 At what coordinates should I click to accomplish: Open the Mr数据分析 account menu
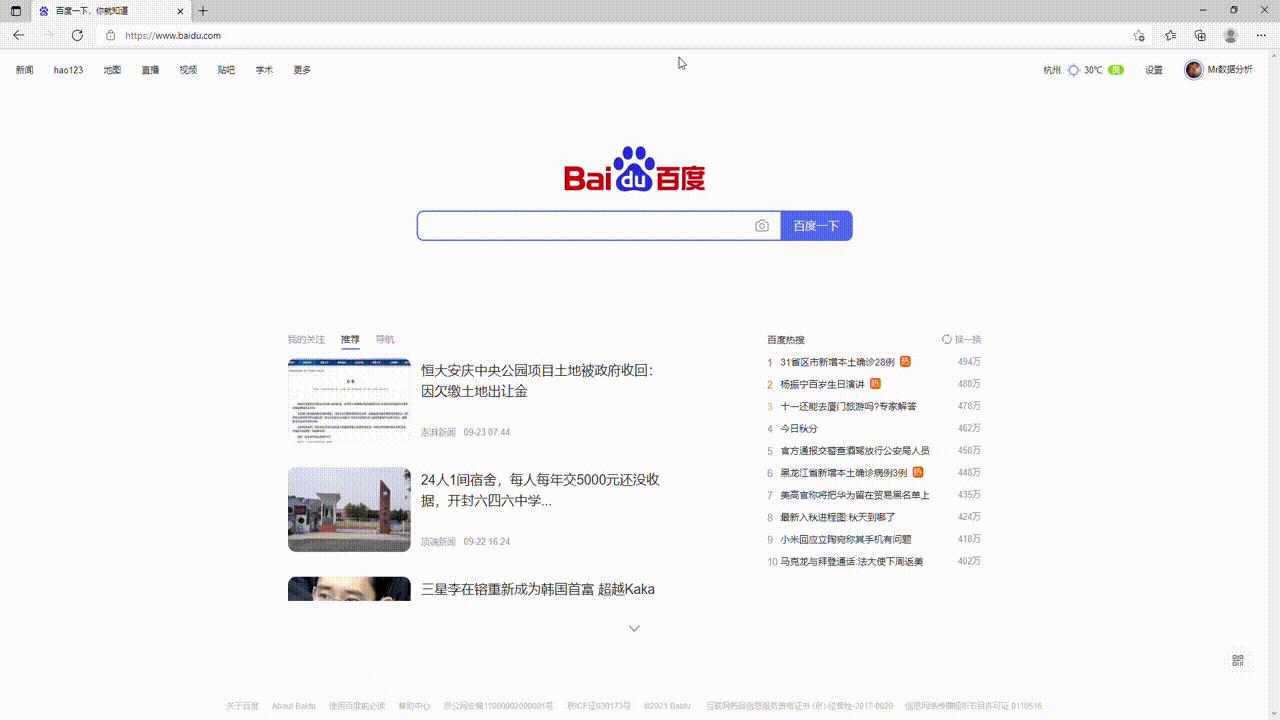coord(1230,69)
